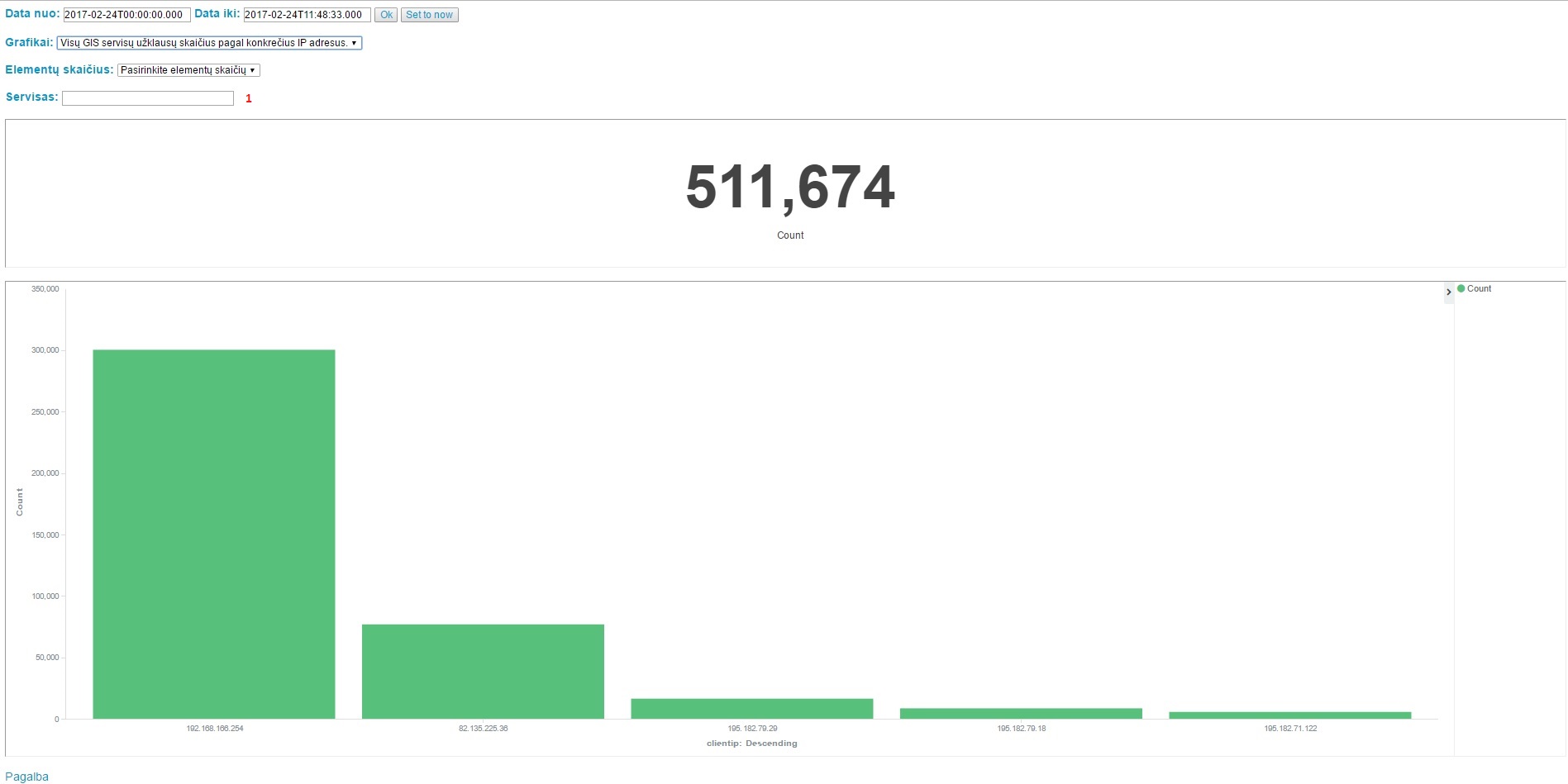
Task: Click the green Count legend dot
Action: tap(1461, 288)
